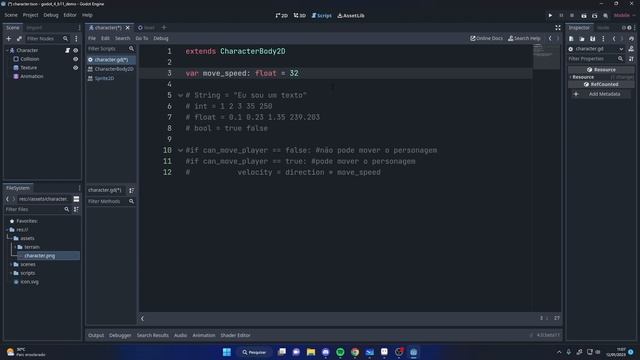Open the movie maker mode icon
This screenshot has height=360, width=640.
[x=606, y=16]
